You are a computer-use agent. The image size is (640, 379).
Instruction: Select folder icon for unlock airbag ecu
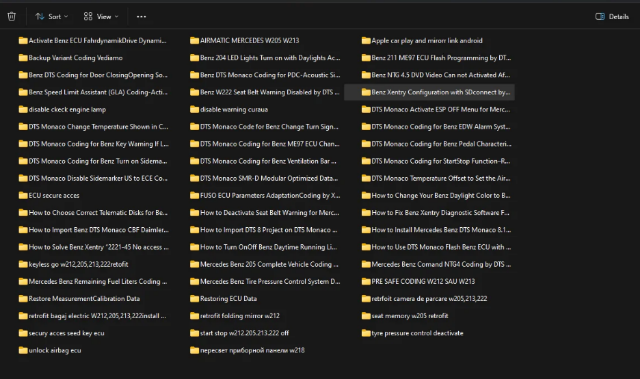[x=23, y=350]
